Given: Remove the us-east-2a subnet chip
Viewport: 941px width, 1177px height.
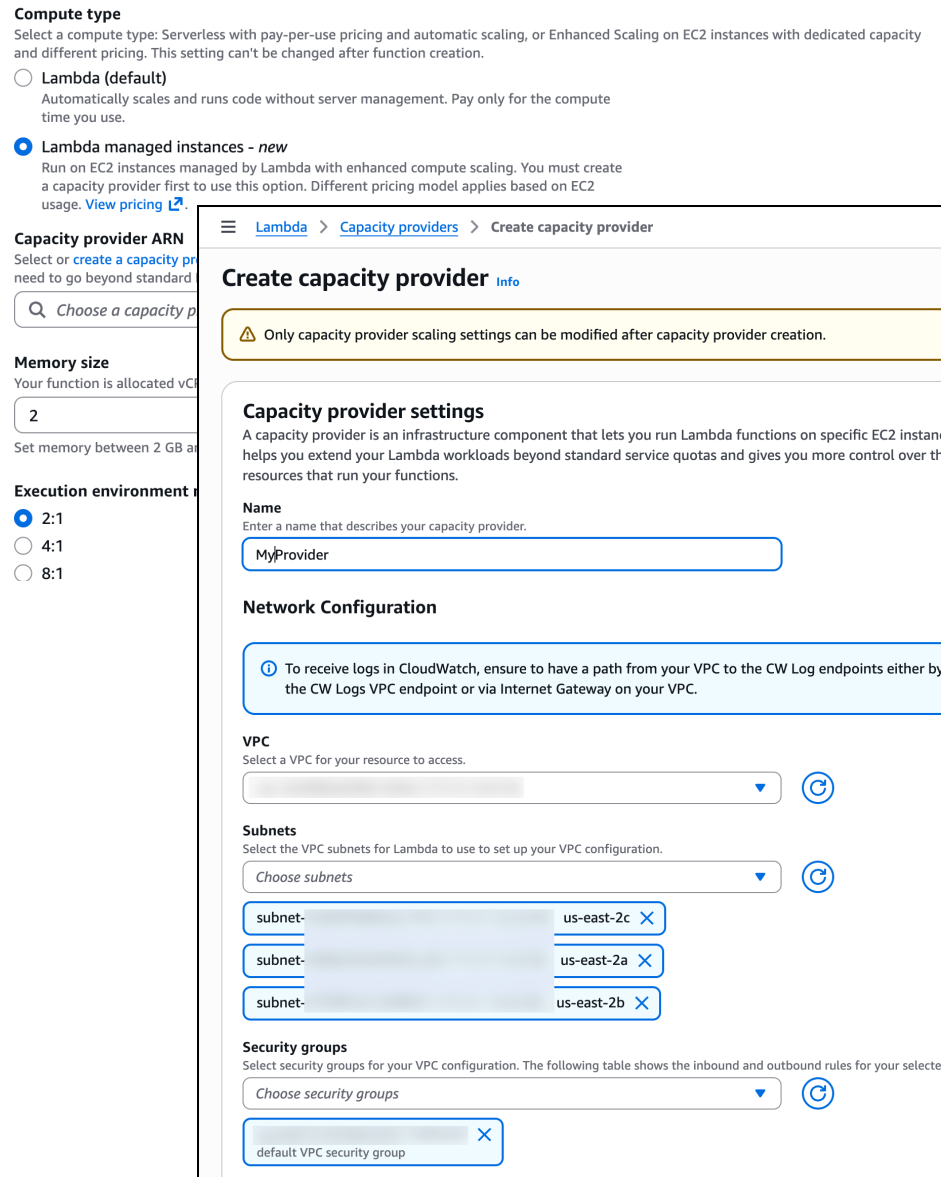Looking at the screenshot, I should [645, 960].
